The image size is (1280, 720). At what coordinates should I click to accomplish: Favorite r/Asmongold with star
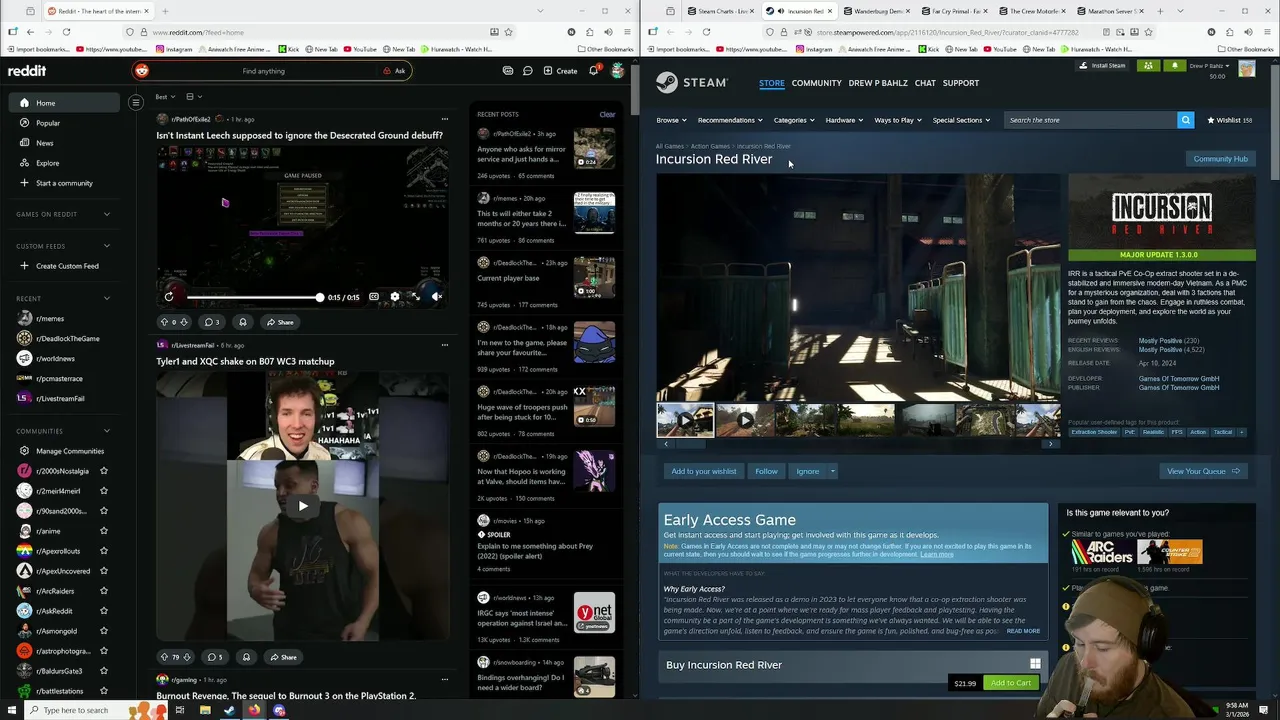click(104, 631)
